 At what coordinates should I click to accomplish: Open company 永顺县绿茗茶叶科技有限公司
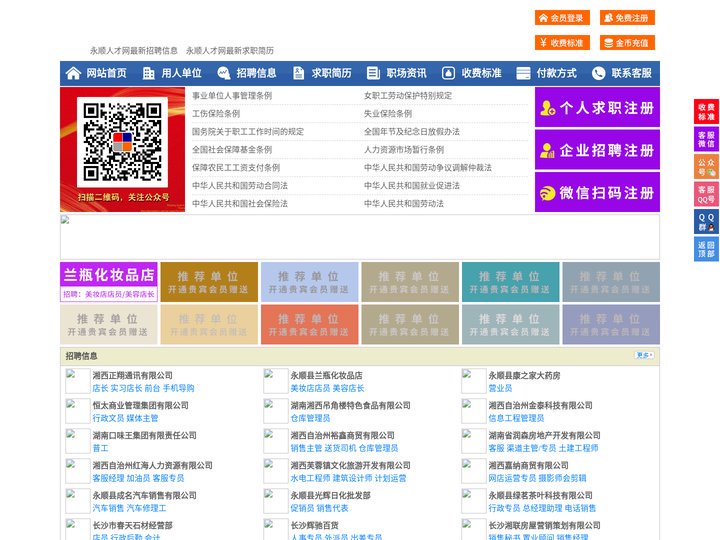coord(540,495)
